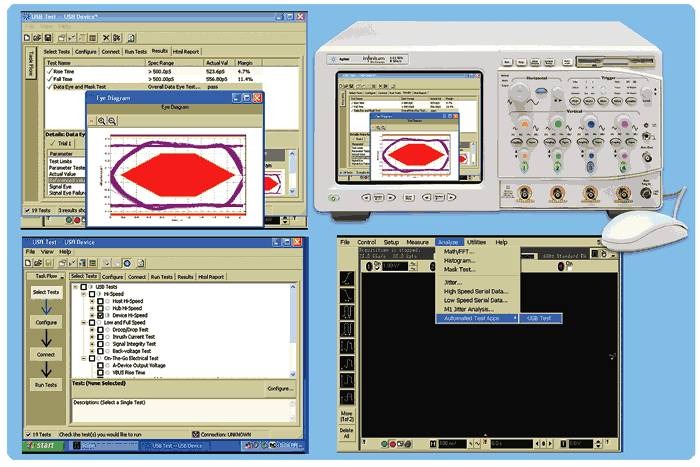Expand the Signal Integrity Test node
The height and width of the screenshot is (467, 700).
[x=92, y=344]
